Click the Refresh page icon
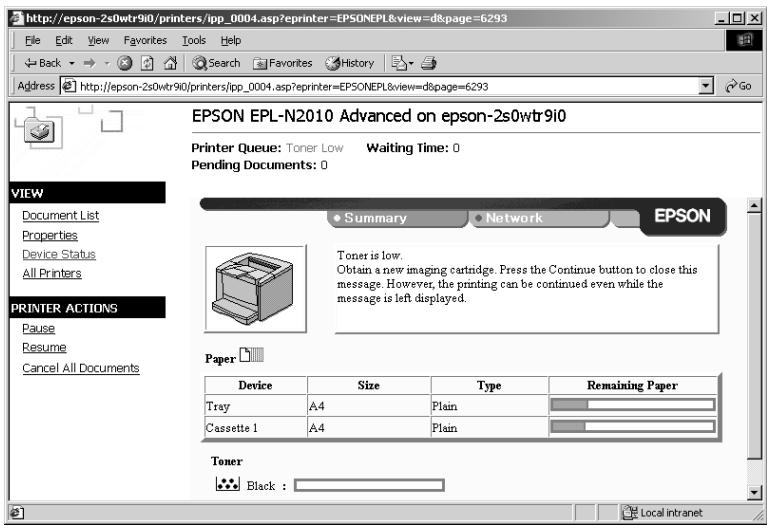Image resolution: width=767 pixels, height=528 pixels. click(x=147, y=63)
